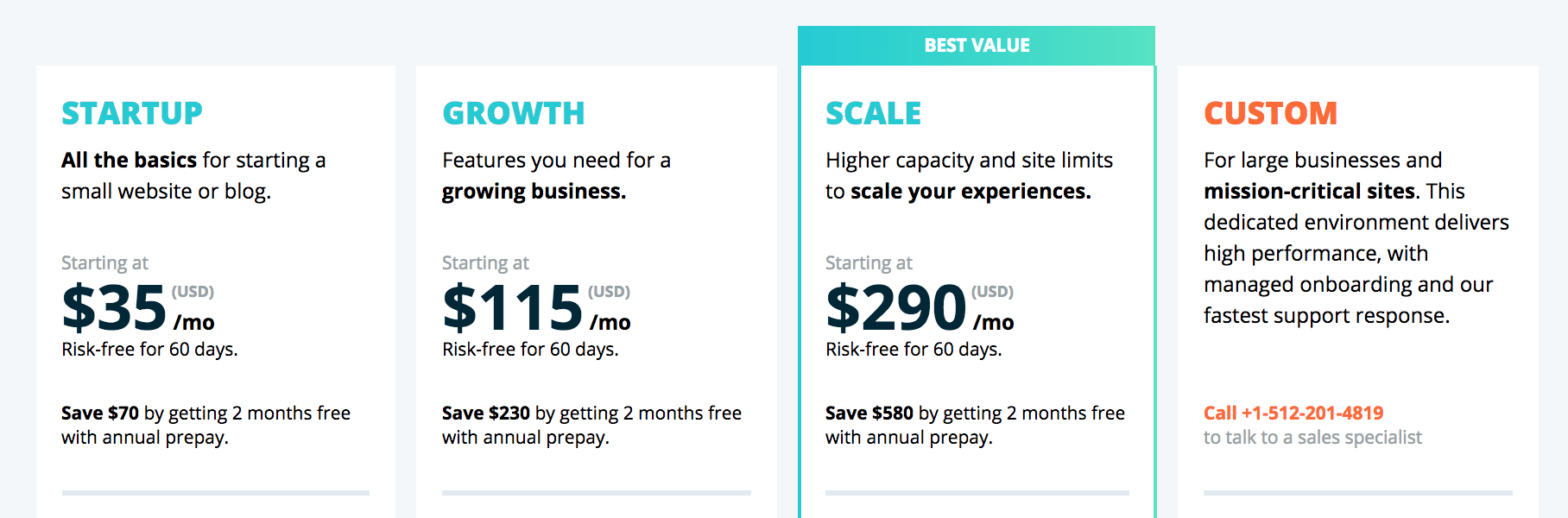
Task: Click 'Save $230' annual prepay text
Action: (x=486, y=413)
